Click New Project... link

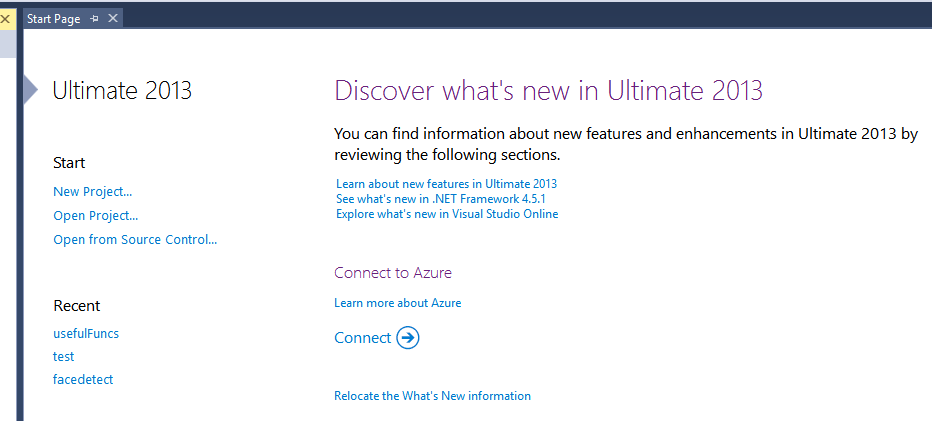coord(93,191)
